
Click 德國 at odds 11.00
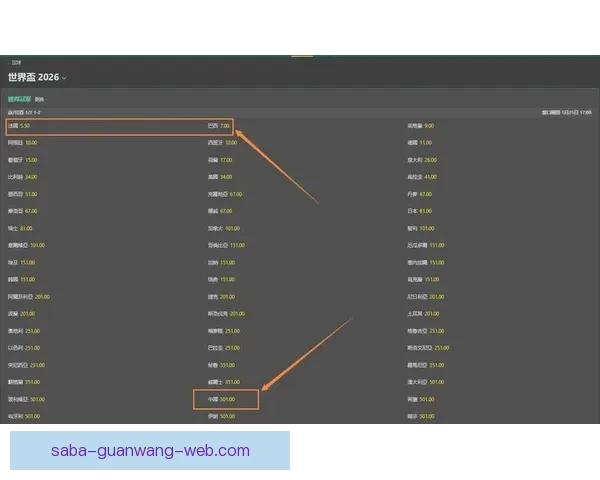coord(419,143)
